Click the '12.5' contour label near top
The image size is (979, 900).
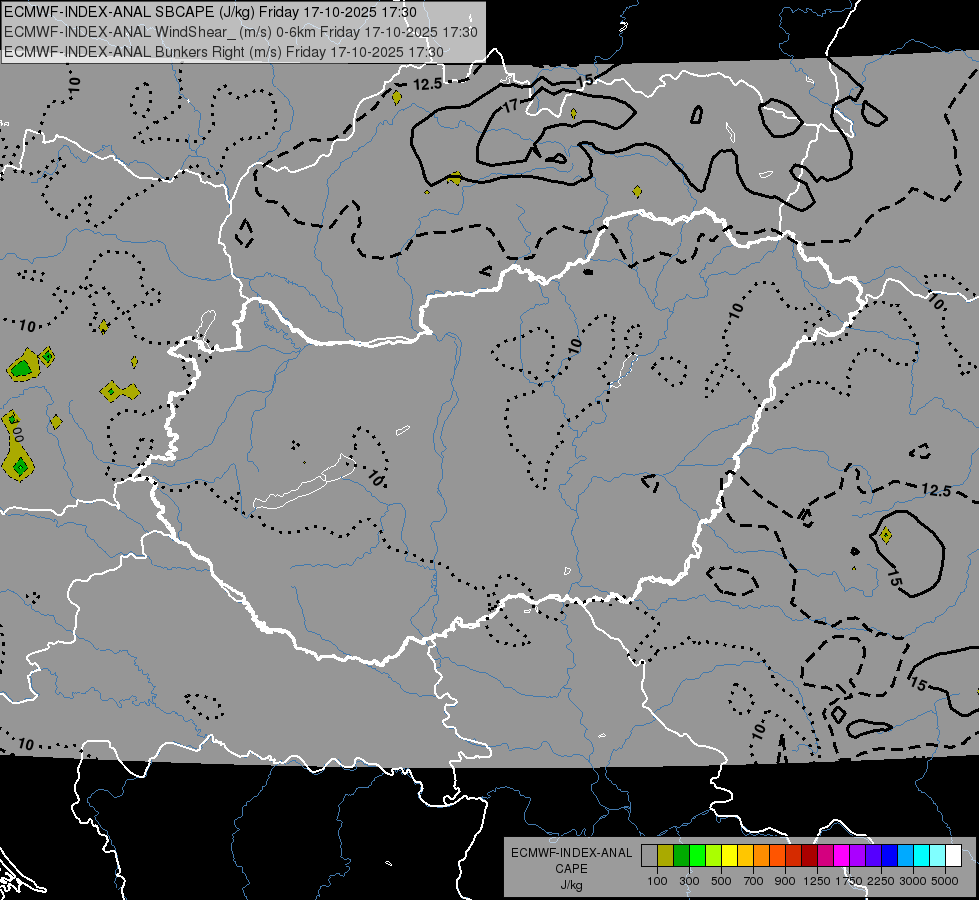(x=428, y=84)
